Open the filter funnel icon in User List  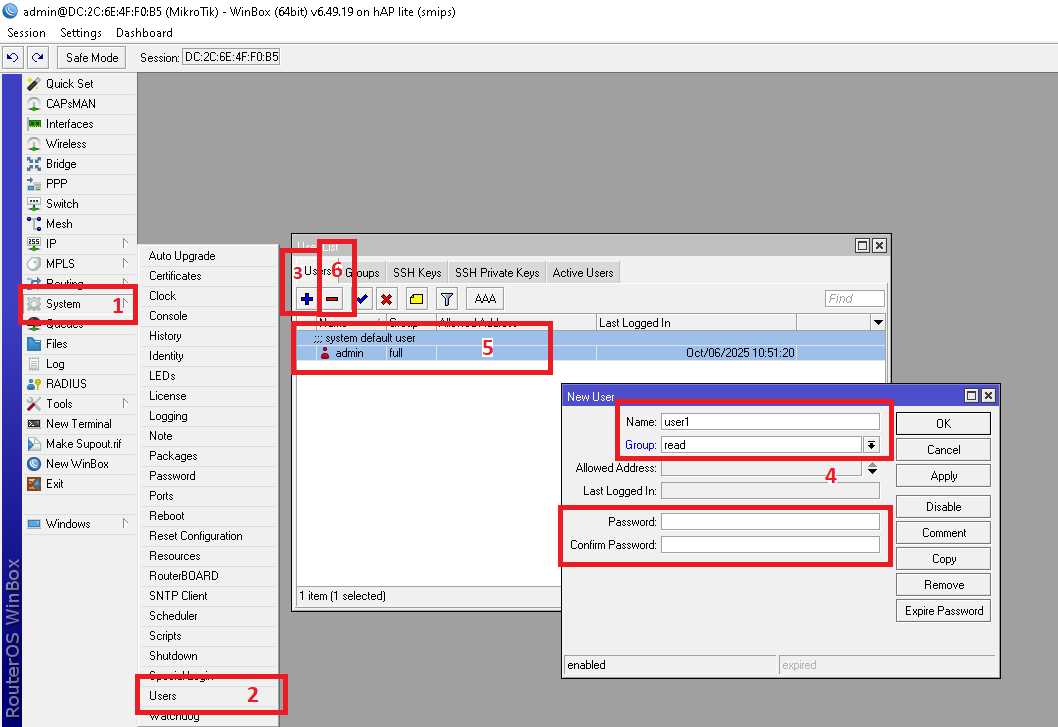pos(447,299)
